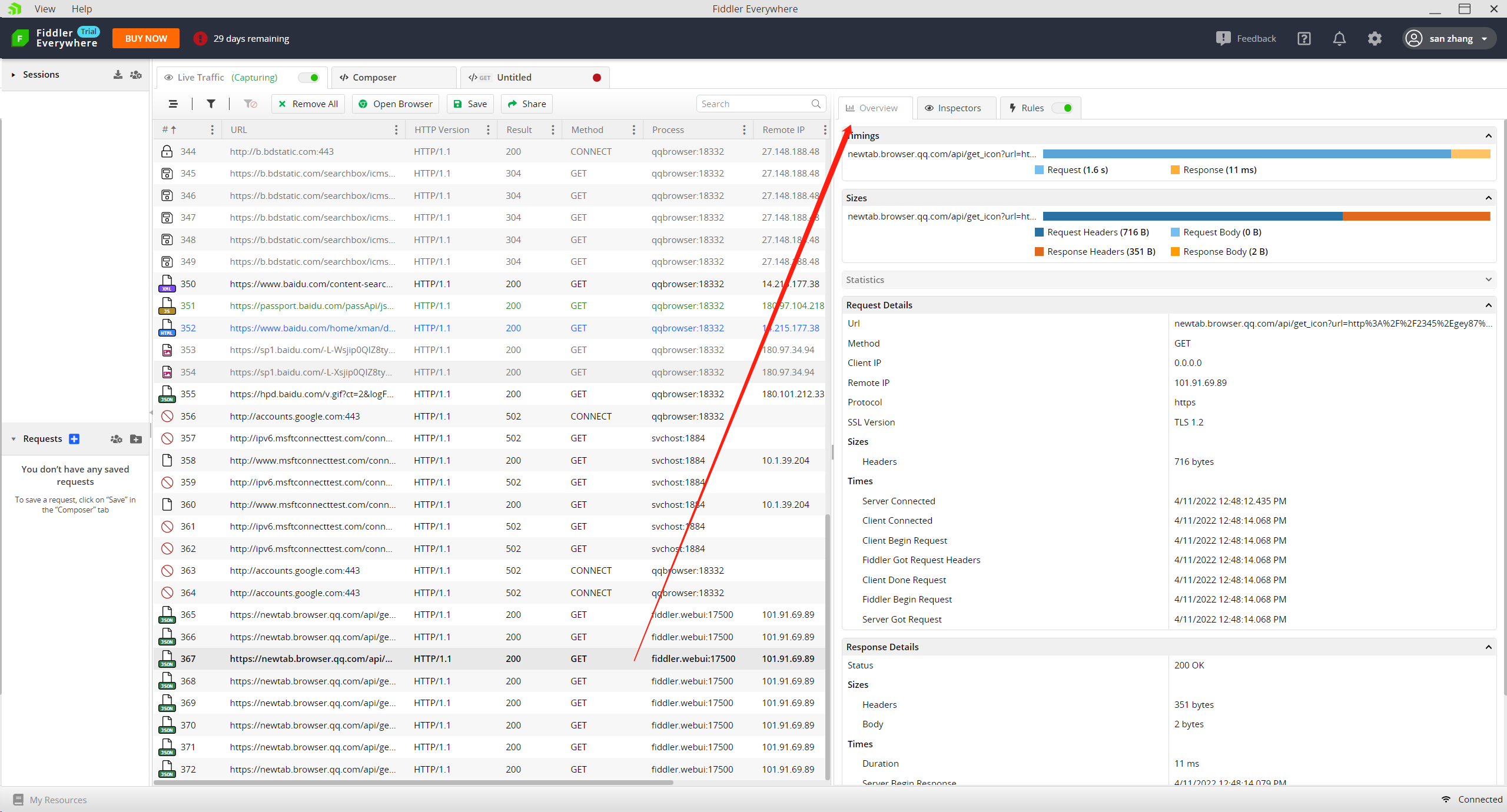The height and width of the screenshot is (812, 1507).
Task: Click the share requests people icon
Action: click(x=117, y=439)
